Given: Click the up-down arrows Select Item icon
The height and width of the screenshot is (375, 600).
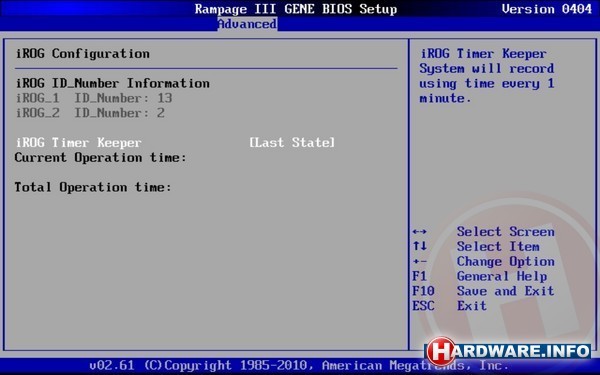Looking at the screenshot, I should click(x=420, y=246).
